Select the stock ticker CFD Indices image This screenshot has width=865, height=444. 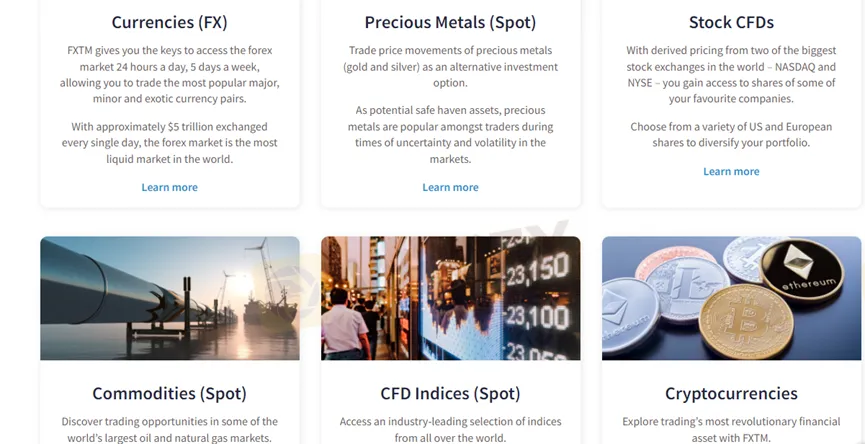point(451,298)
